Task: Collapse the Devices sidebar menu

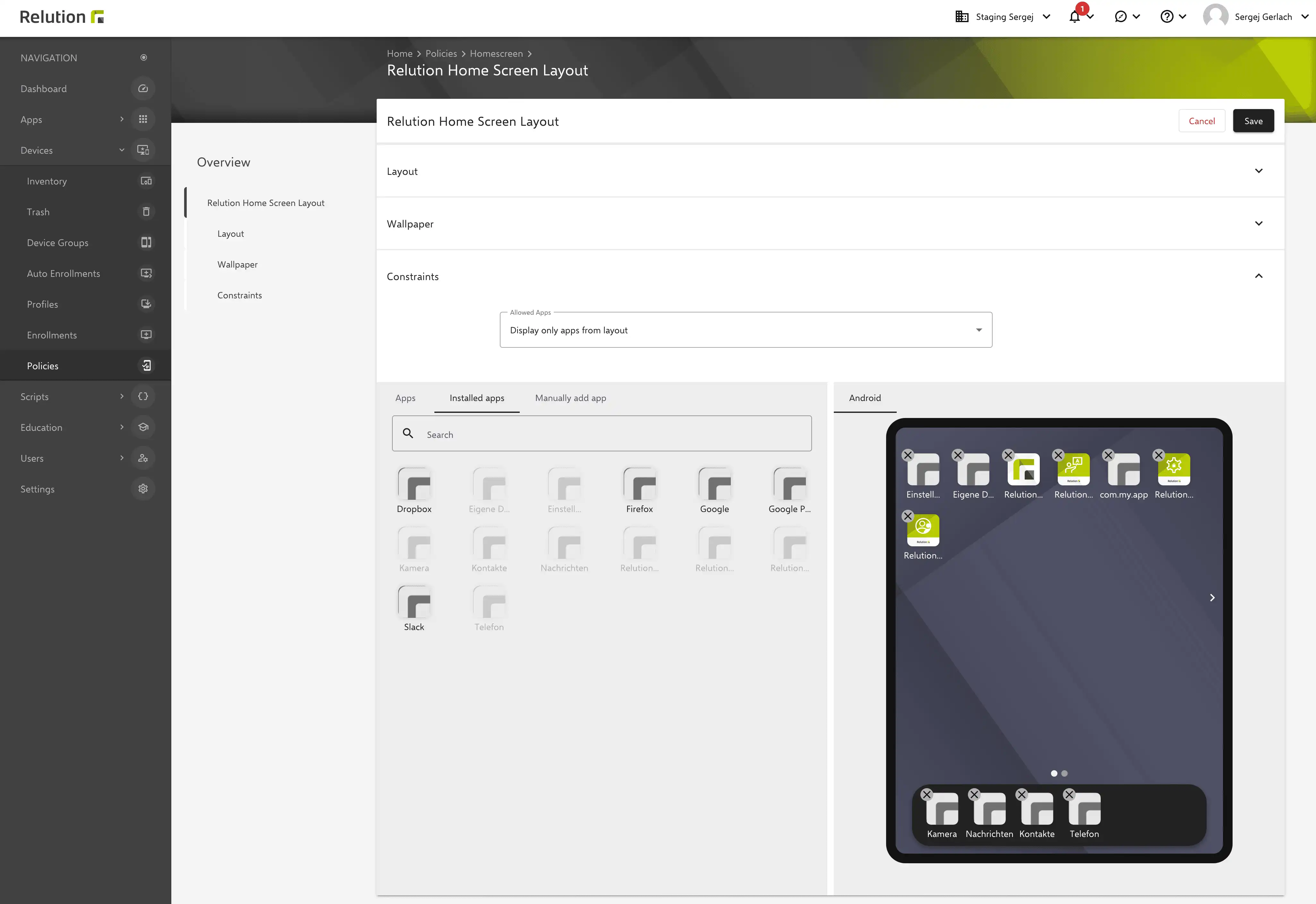Action: (122, 150)
